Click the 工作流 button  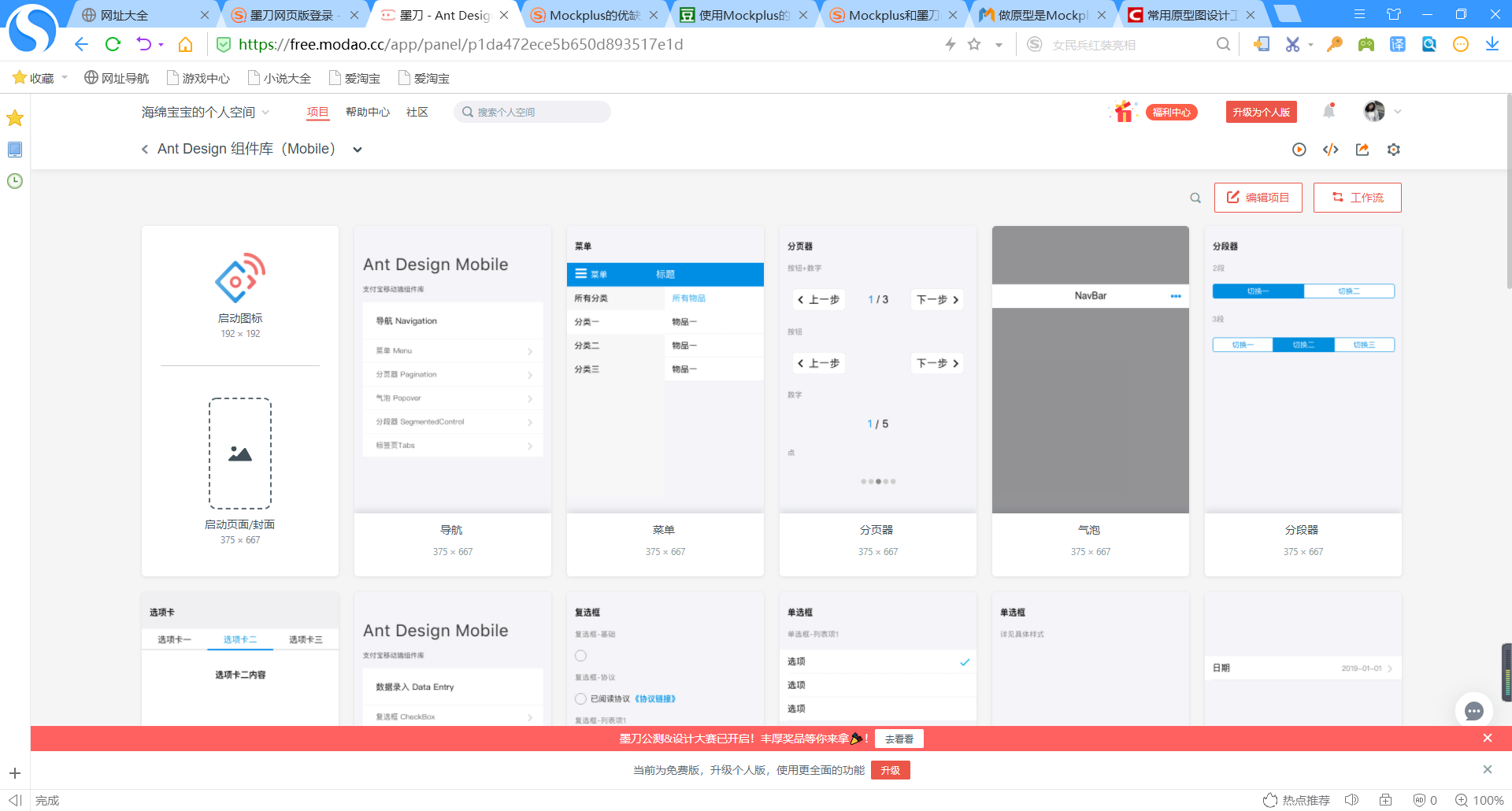(1358, 198)
